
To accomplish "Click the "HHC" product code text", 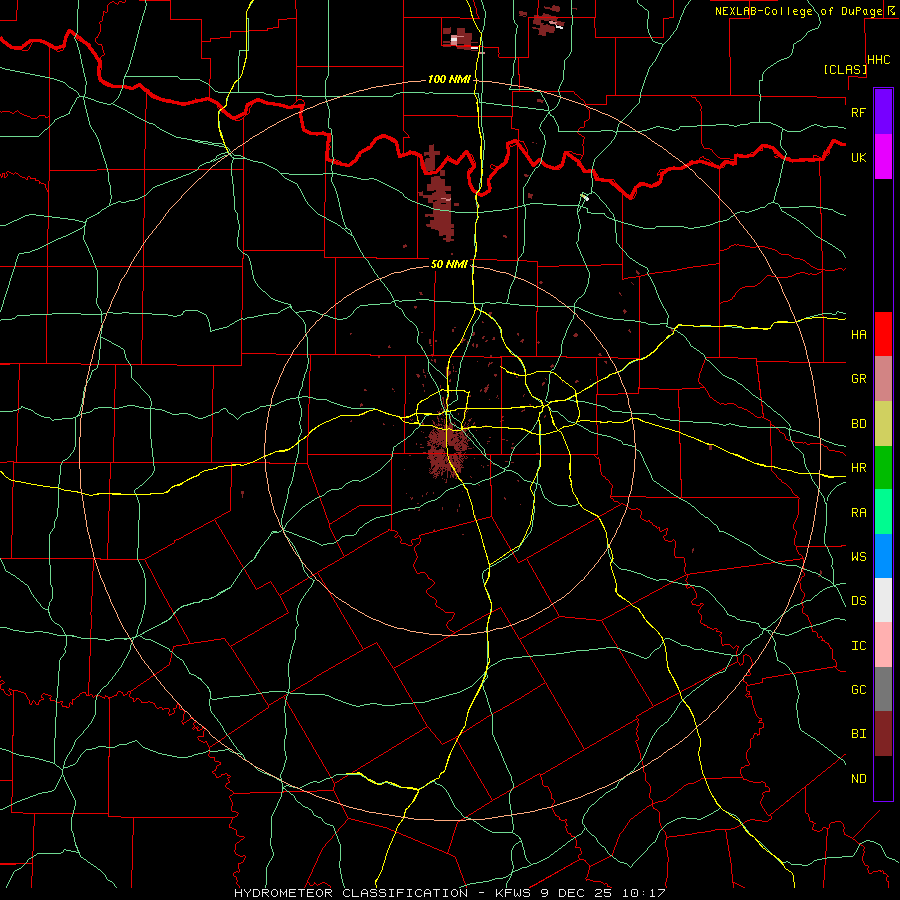I will tap(879, 60).
